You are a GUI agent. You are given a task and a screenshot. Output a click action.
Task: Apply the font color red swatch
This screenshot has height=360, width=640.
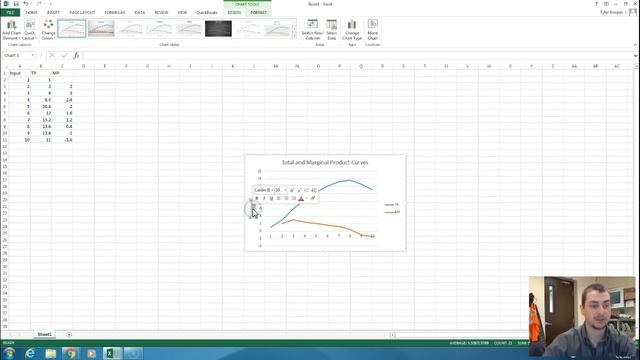point(301,198)
